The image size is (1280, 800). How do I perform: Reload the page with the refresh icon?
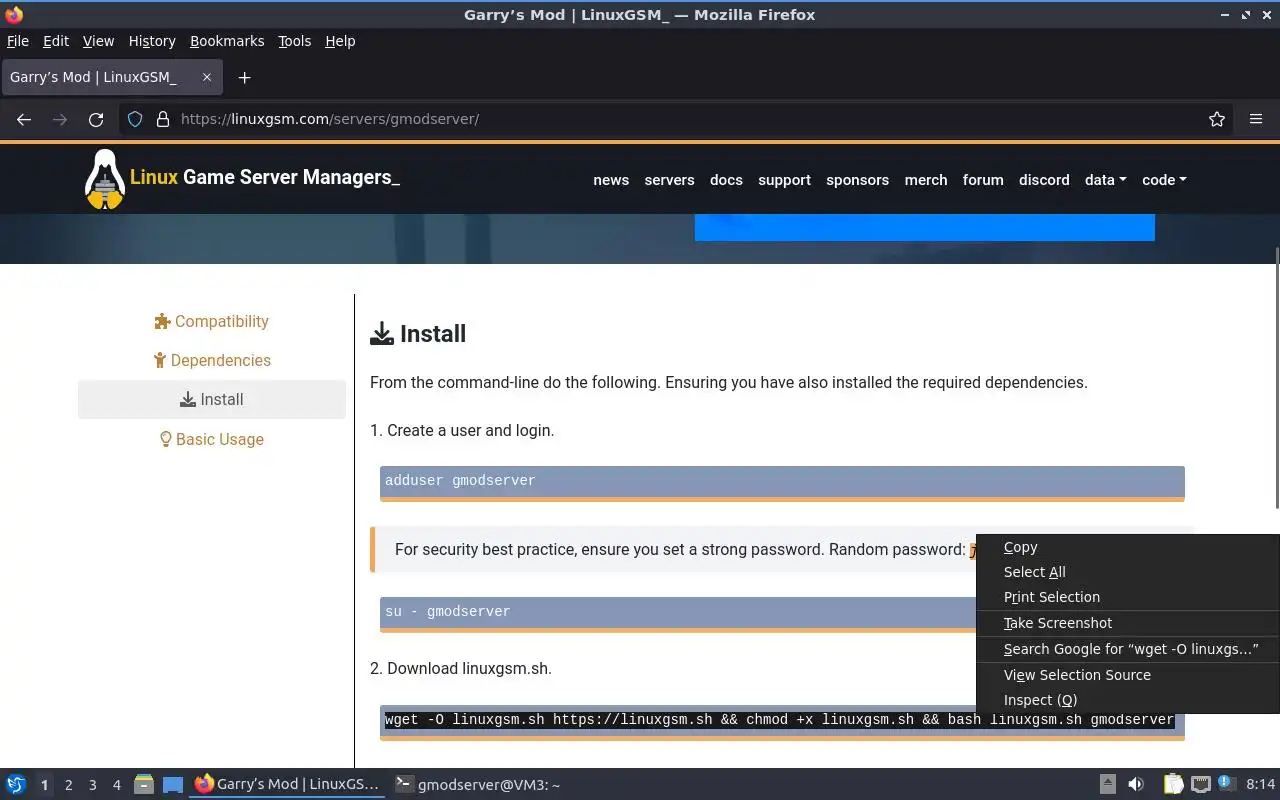pyautogui.click(x=96, y=119)
